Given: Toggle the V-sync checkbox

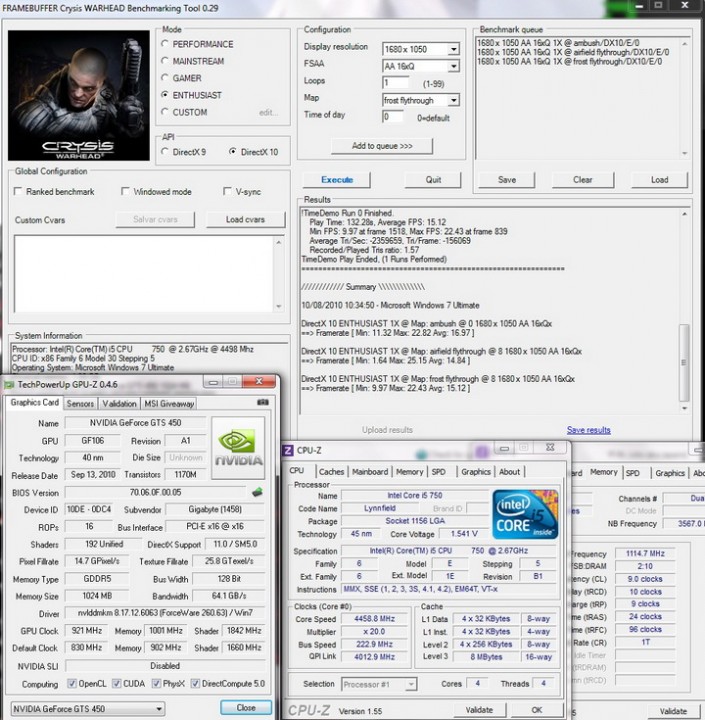Looking at the screenshot, I should pos(227,191).
